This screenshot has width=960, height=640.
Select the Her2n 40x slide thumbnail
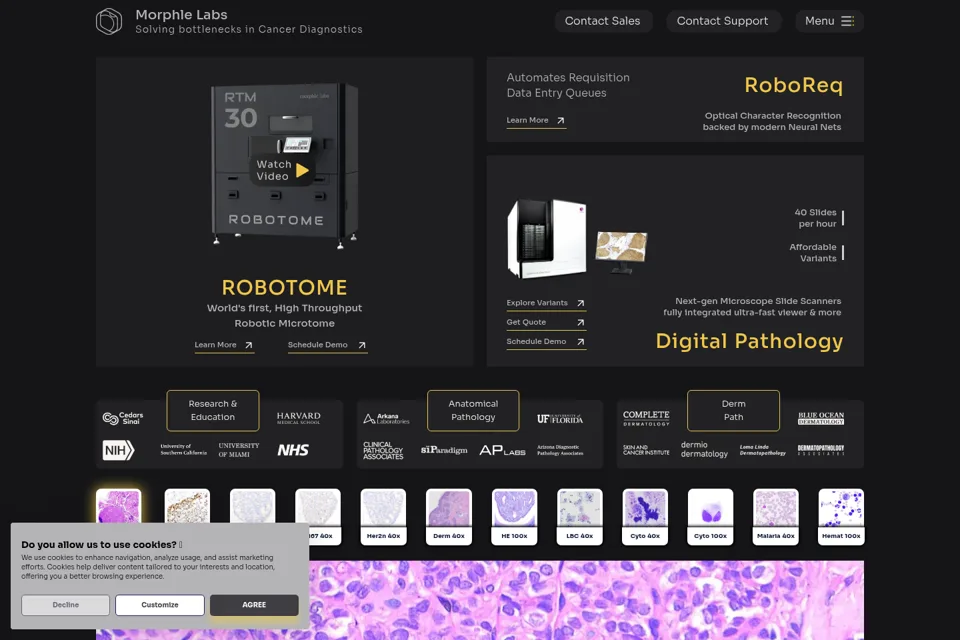click(383, 516)
